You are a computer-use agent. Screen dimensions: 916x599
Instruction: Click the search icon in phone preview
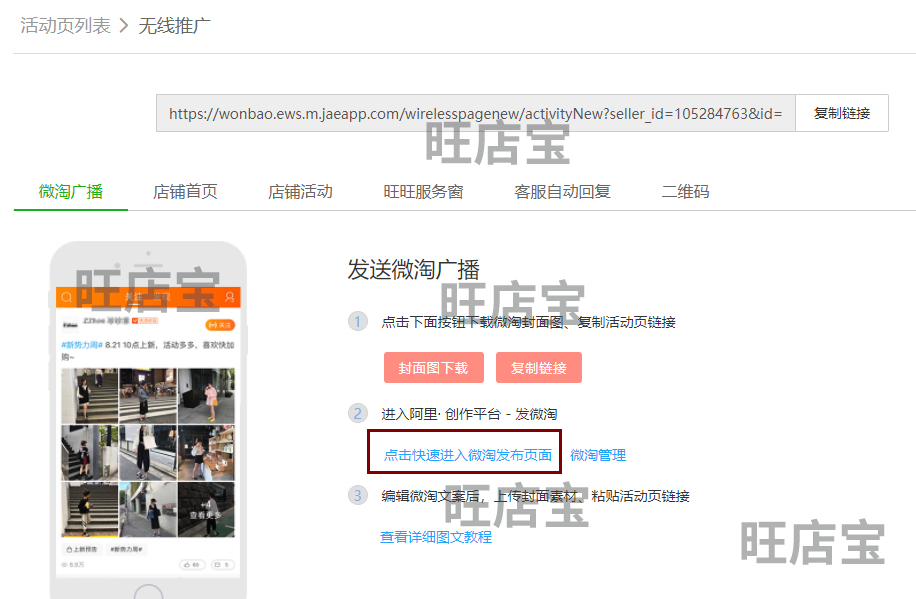coord(67,297)
